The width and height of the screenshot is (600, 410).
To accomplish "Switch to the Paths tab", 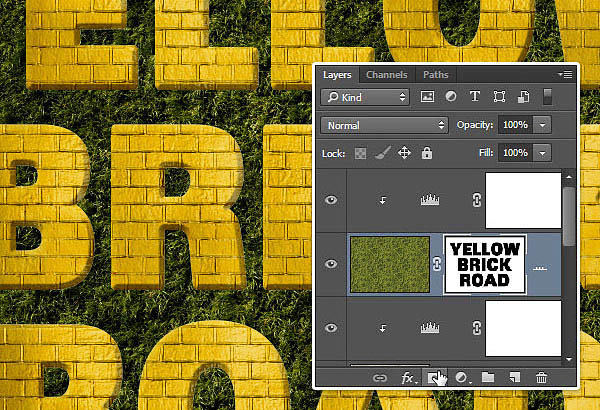I will (x=435, y=75).
